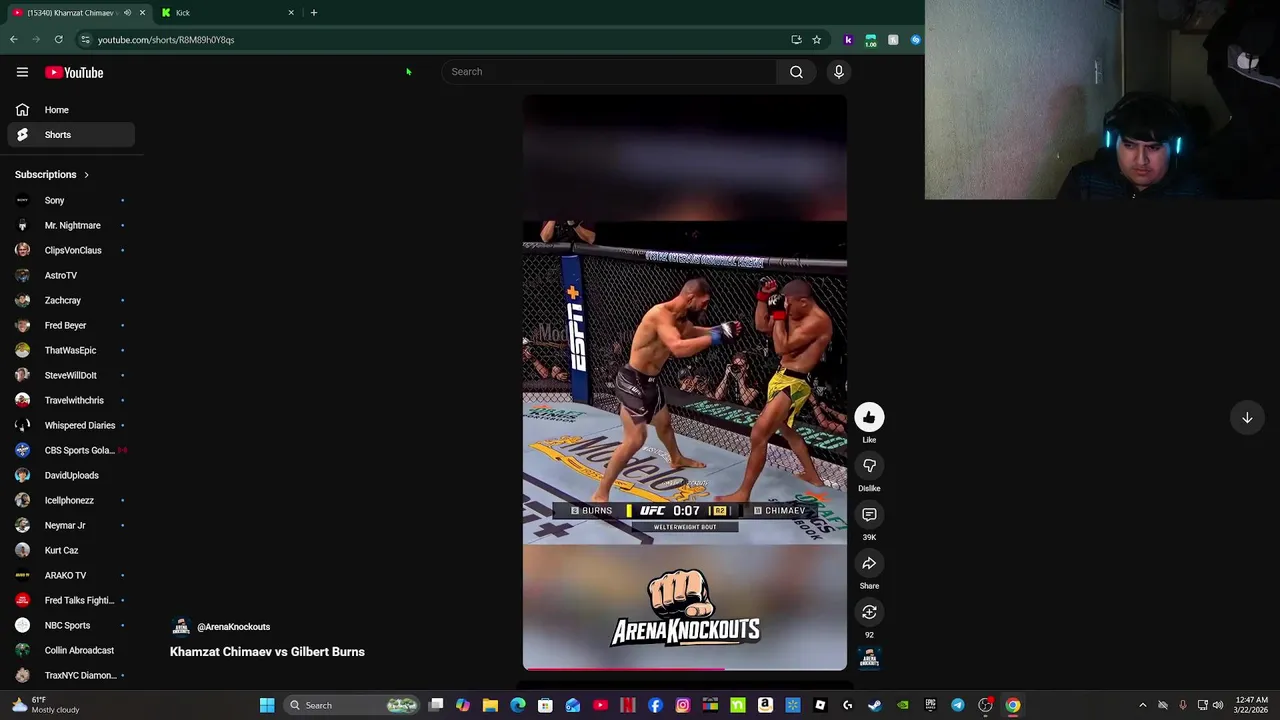
Task: Seek using the red progress bar
Action: (x=684, y=668)
